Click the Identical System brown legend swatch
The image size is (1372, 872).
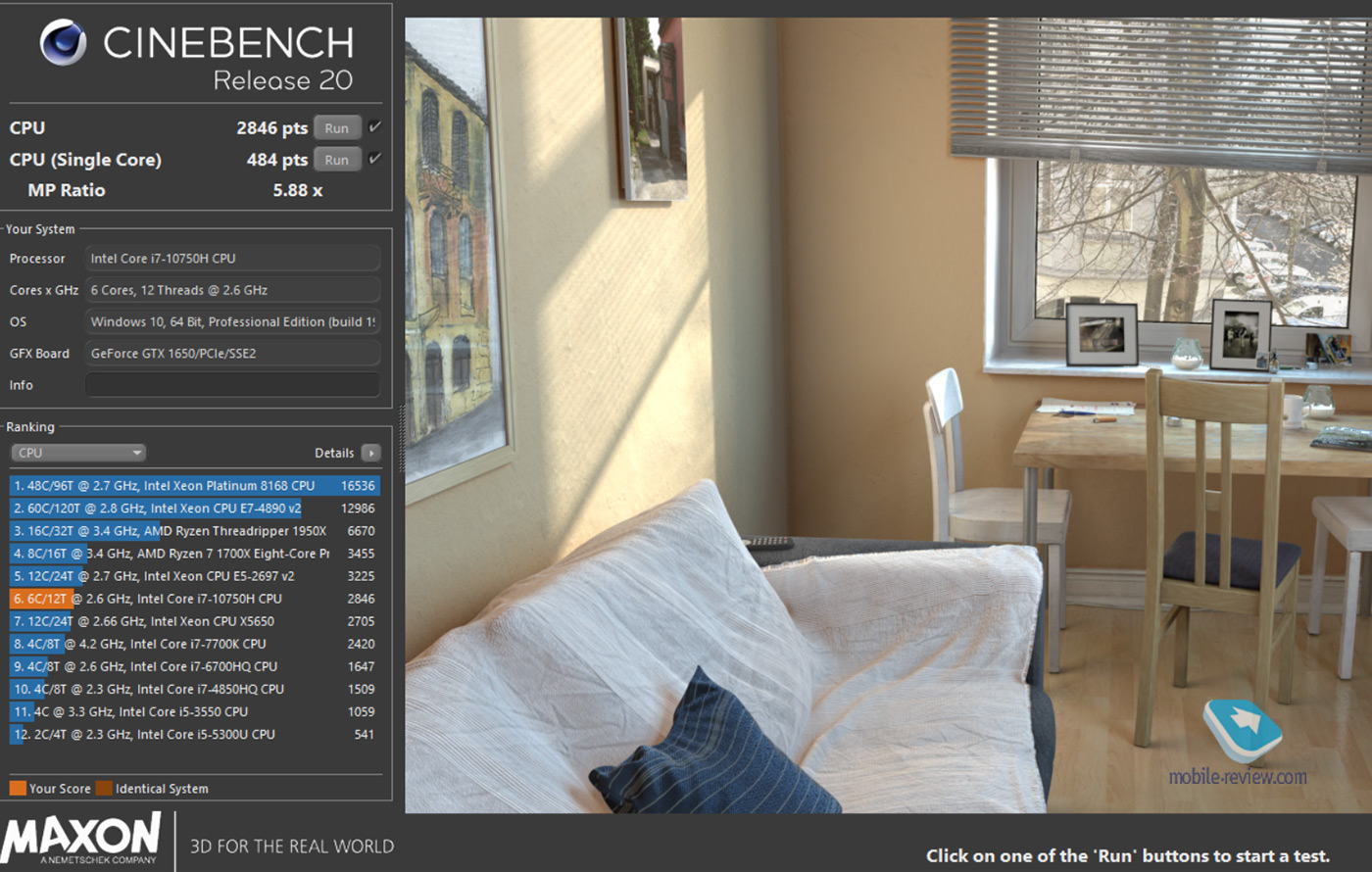pos(104,788)
